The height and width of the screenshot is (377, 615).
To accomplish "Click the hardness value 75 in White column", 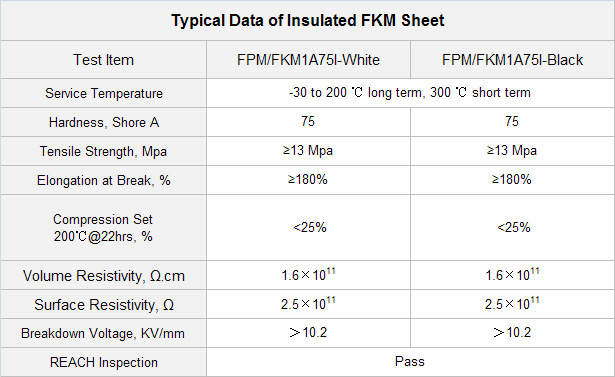I will [308, 121].
